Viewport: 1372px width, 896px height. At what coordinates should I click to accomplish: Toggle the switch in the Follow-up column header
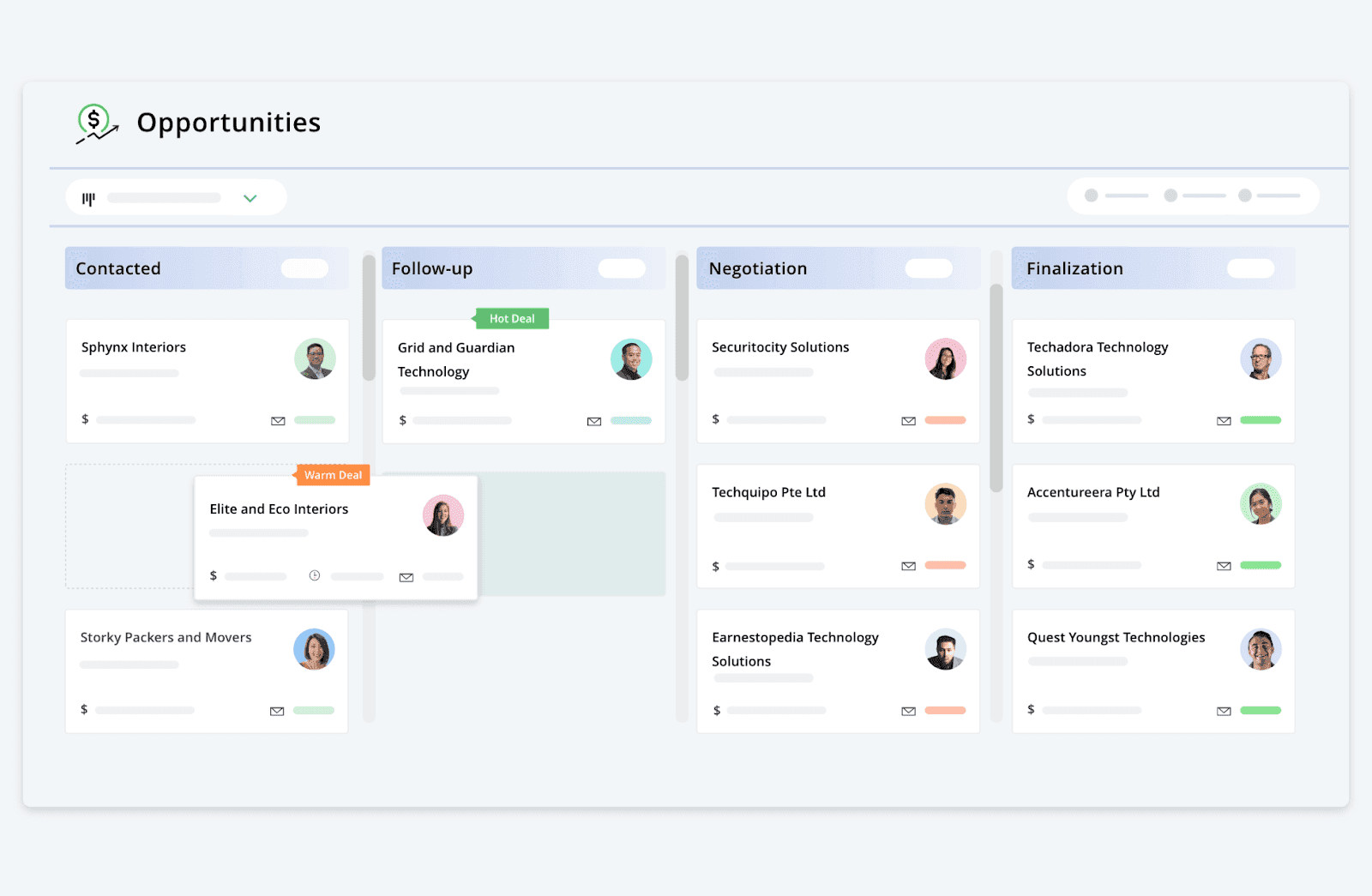point(621,268)
